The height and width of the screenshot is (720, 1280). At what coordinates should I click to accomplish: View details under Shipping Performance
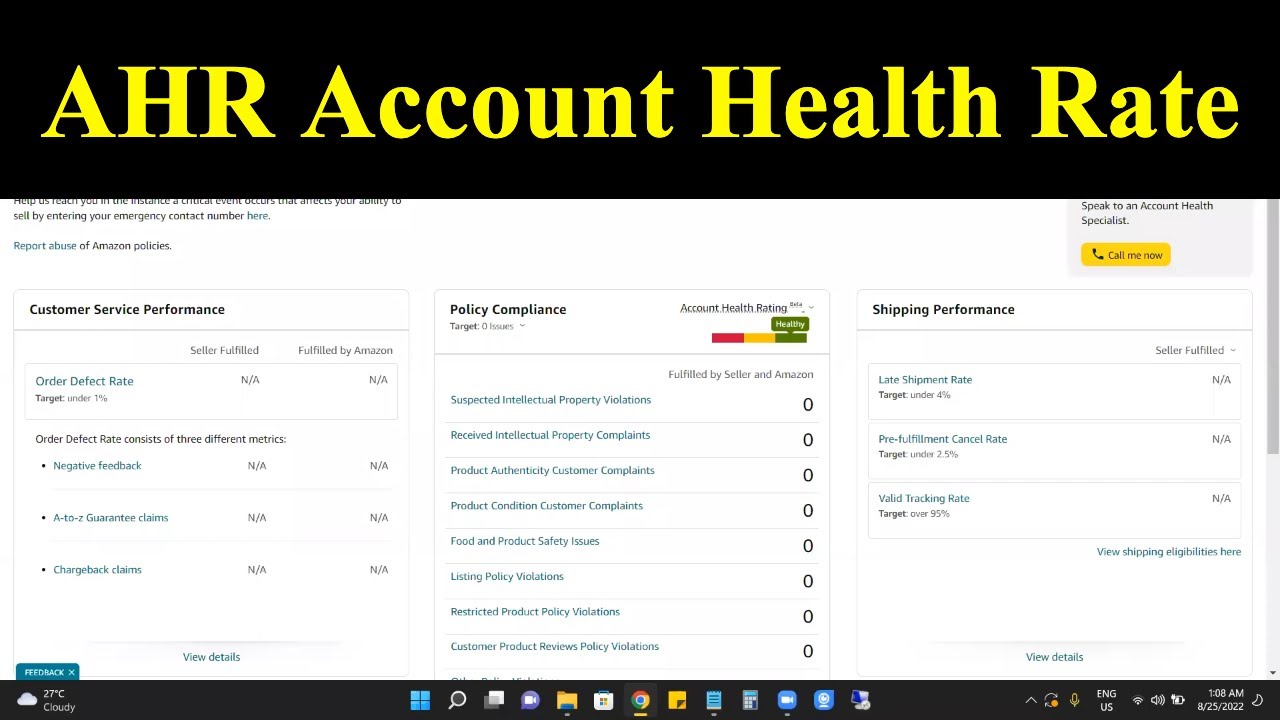pos(1054,657)
